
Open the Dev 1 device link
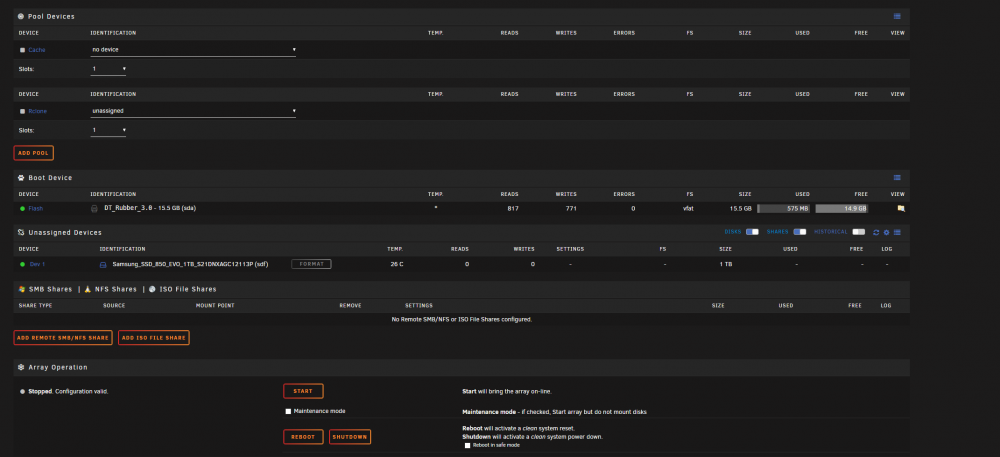[x=38, y=264]
